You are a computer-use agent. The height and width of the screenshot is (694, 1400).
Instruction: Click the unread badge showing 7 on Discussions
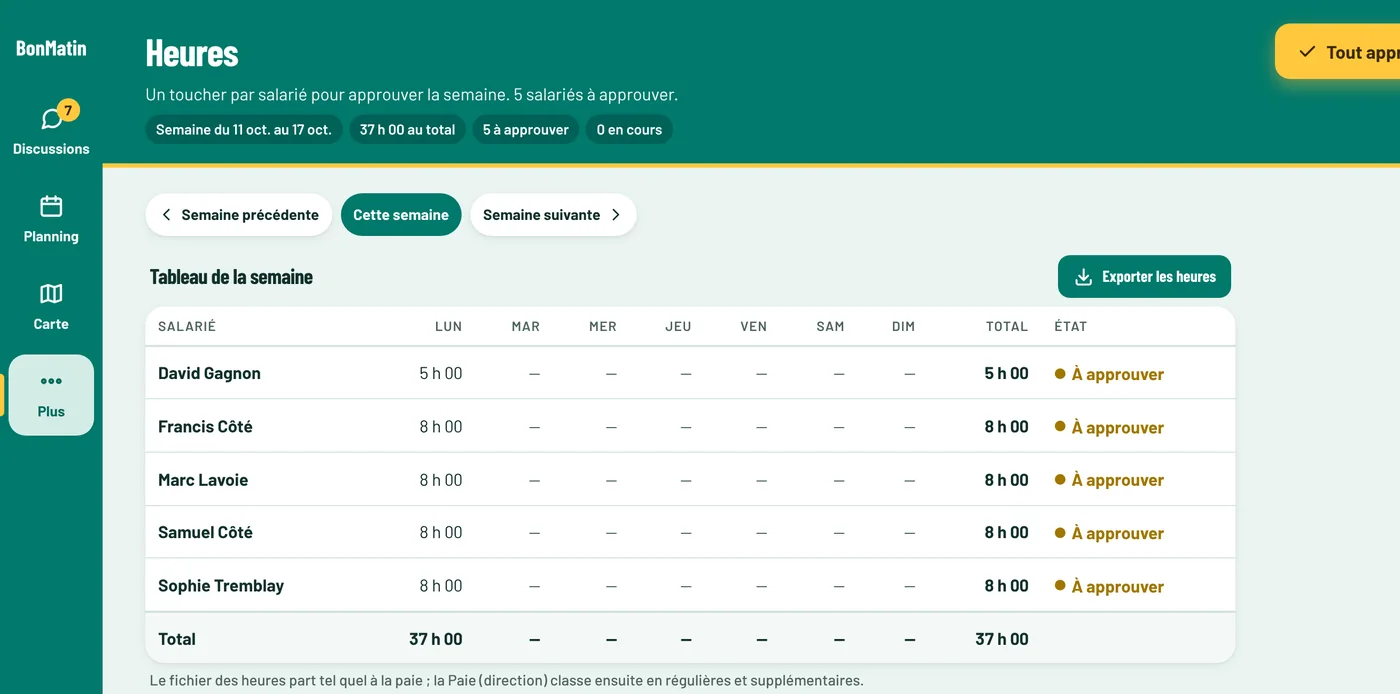coord(68,110)
